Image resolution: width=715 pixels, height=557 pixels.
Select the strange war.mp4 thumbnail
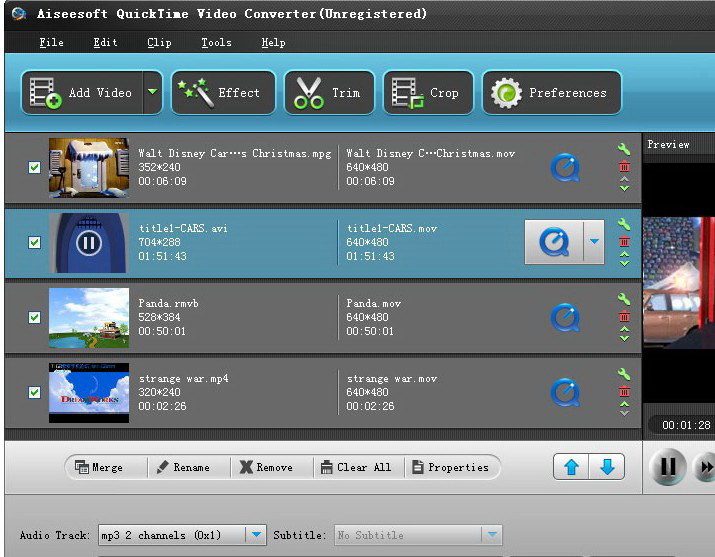tap(89, 392)
